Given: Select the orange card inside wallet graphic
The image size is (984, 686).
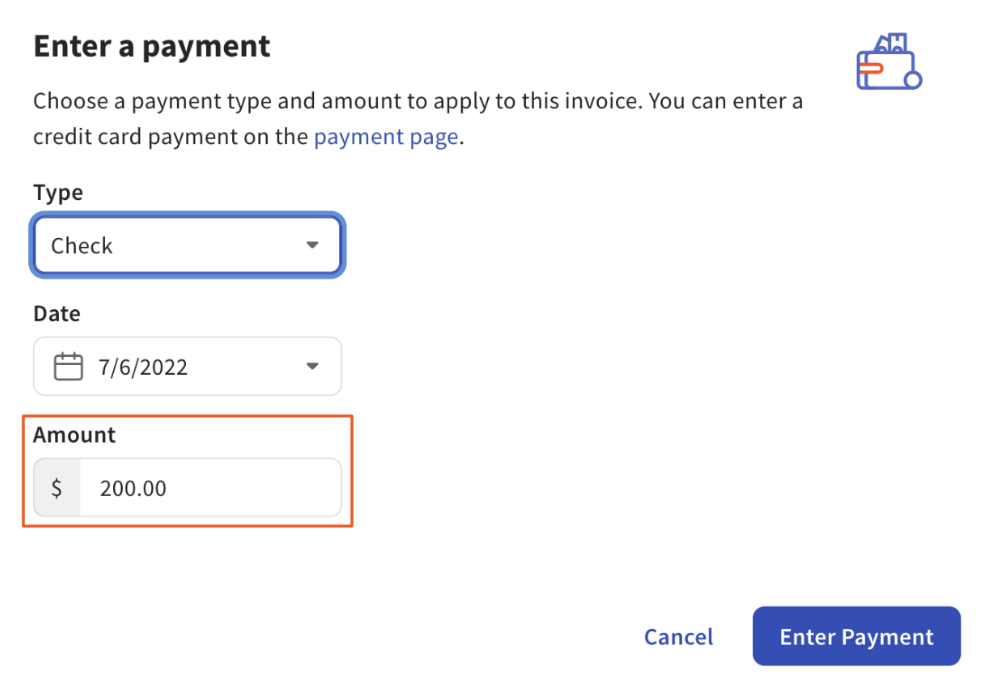Looking at the screenshot, I should pos(870,67).
